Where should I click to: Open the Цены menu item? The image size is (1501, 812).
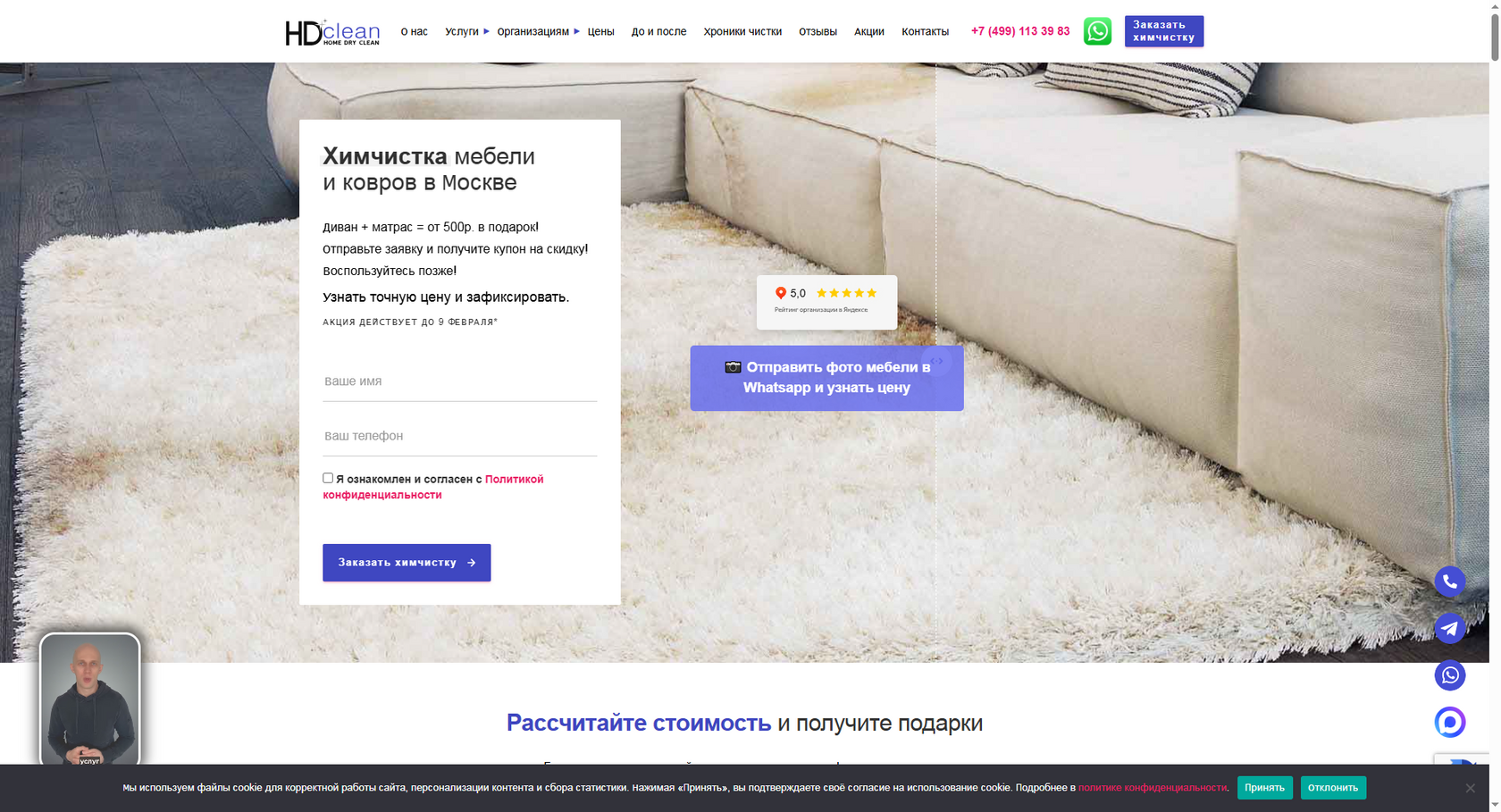click(x=600, y=31)
